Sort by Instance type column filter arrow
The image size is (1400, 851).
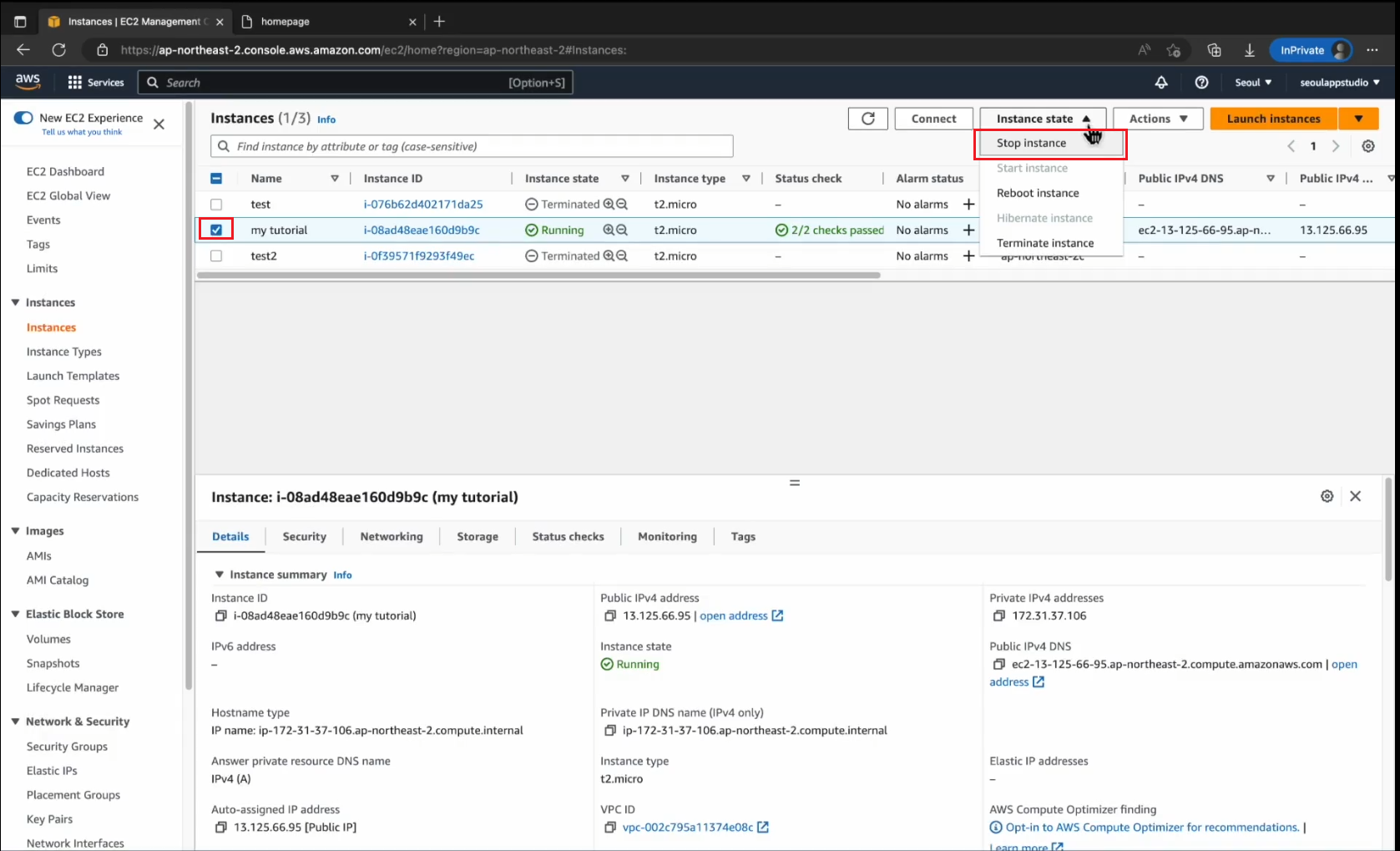tap(746, 178)
